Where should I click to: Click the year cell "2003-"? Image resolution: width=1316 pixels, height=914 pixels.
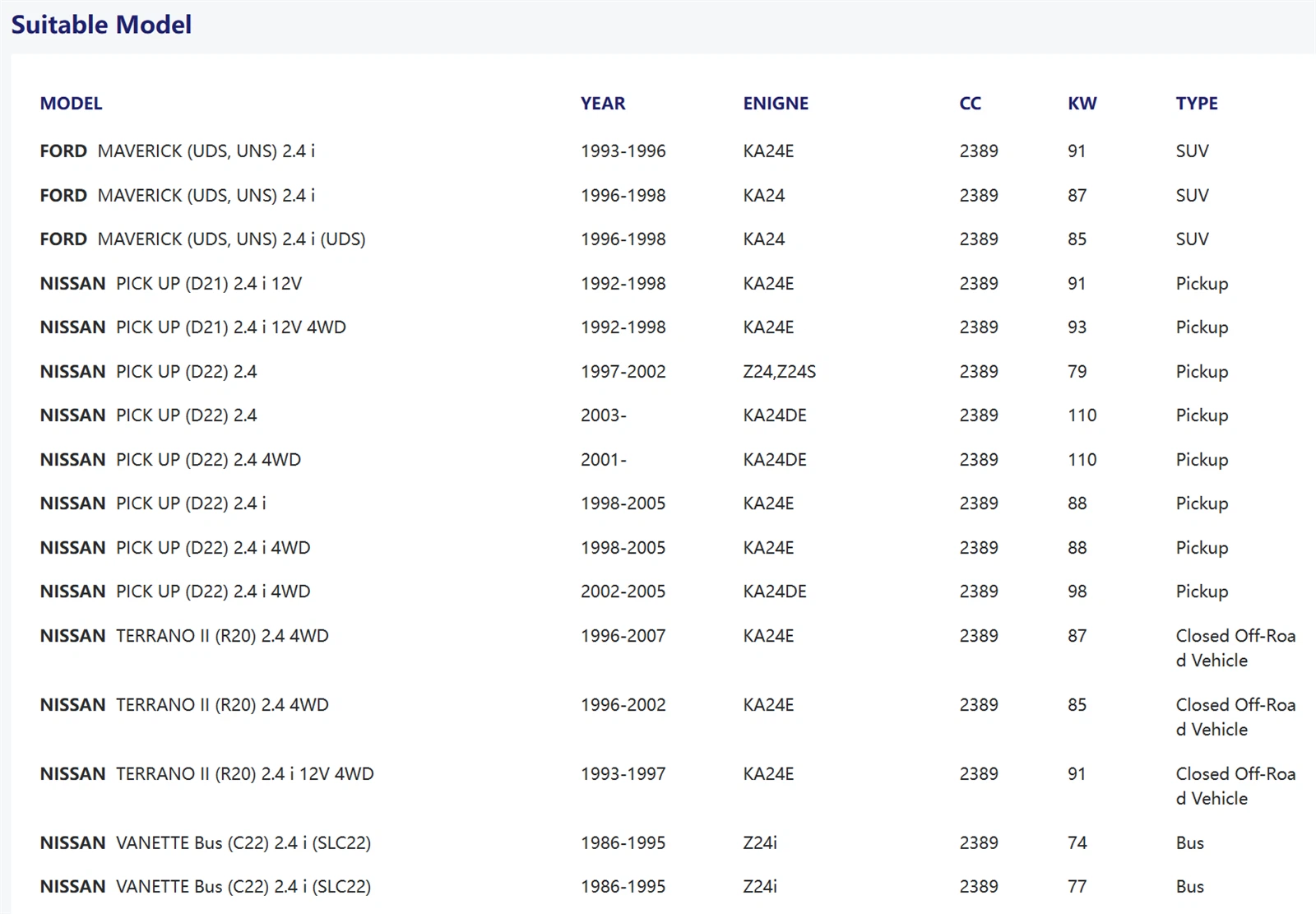[604, 415]
